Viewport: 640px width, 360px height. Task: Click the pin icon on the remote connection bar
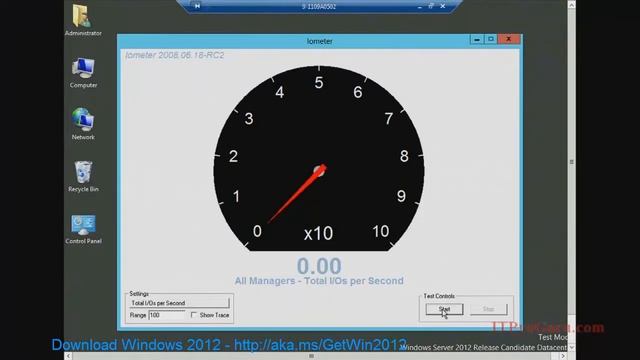coord(197,6)
